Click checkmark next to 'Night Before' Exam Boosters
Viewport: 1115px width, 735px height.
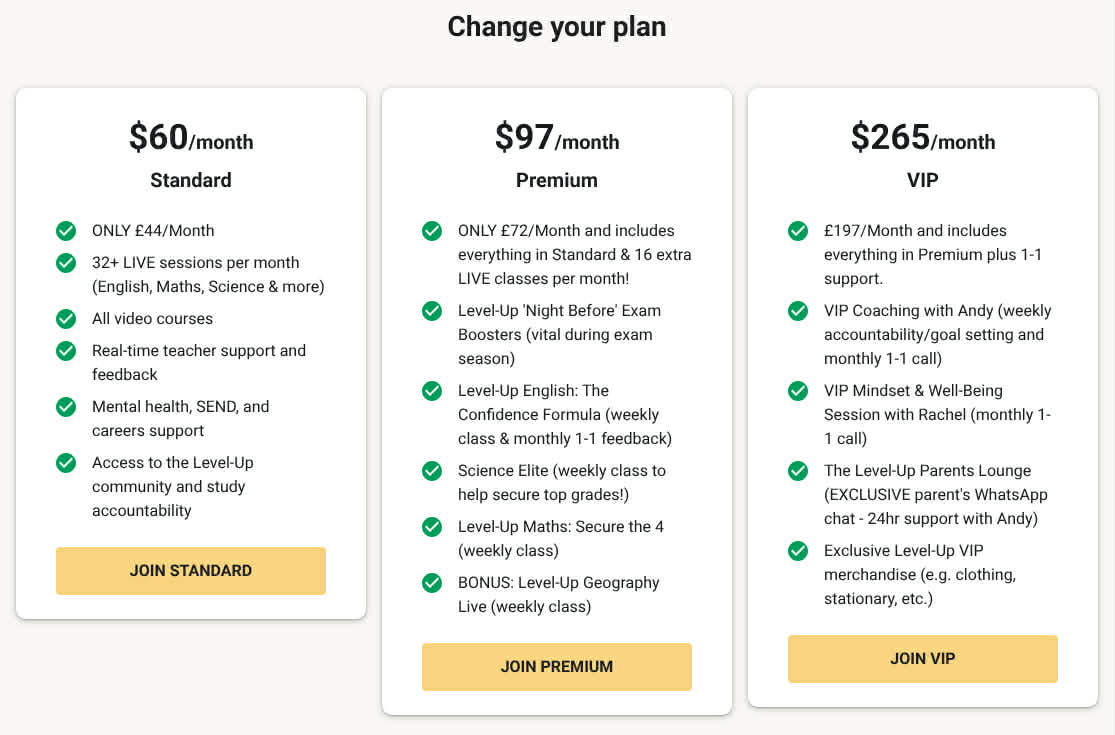(x=432, y=311)
